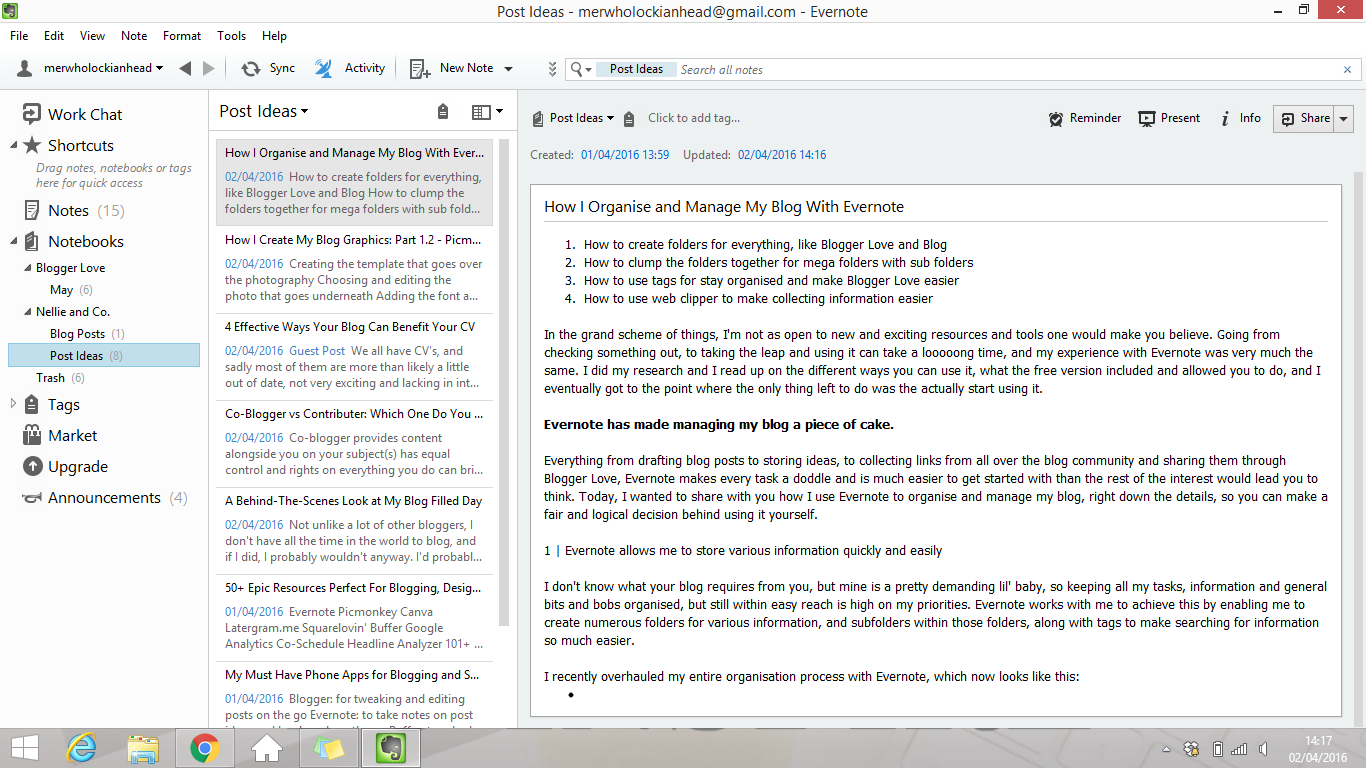Click the created date 01/04/2016 13:59
The image size is (1366, 768).
point(625,155)
